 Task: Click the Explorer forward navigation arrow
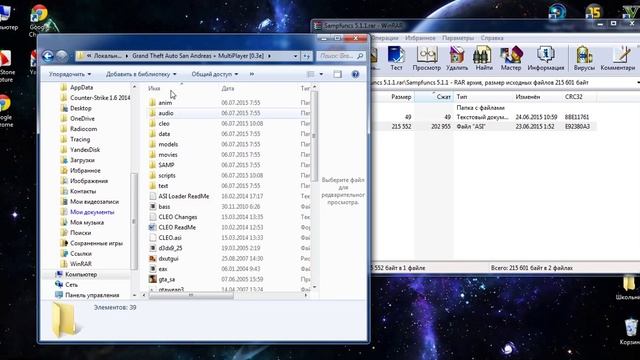[62, 56]
